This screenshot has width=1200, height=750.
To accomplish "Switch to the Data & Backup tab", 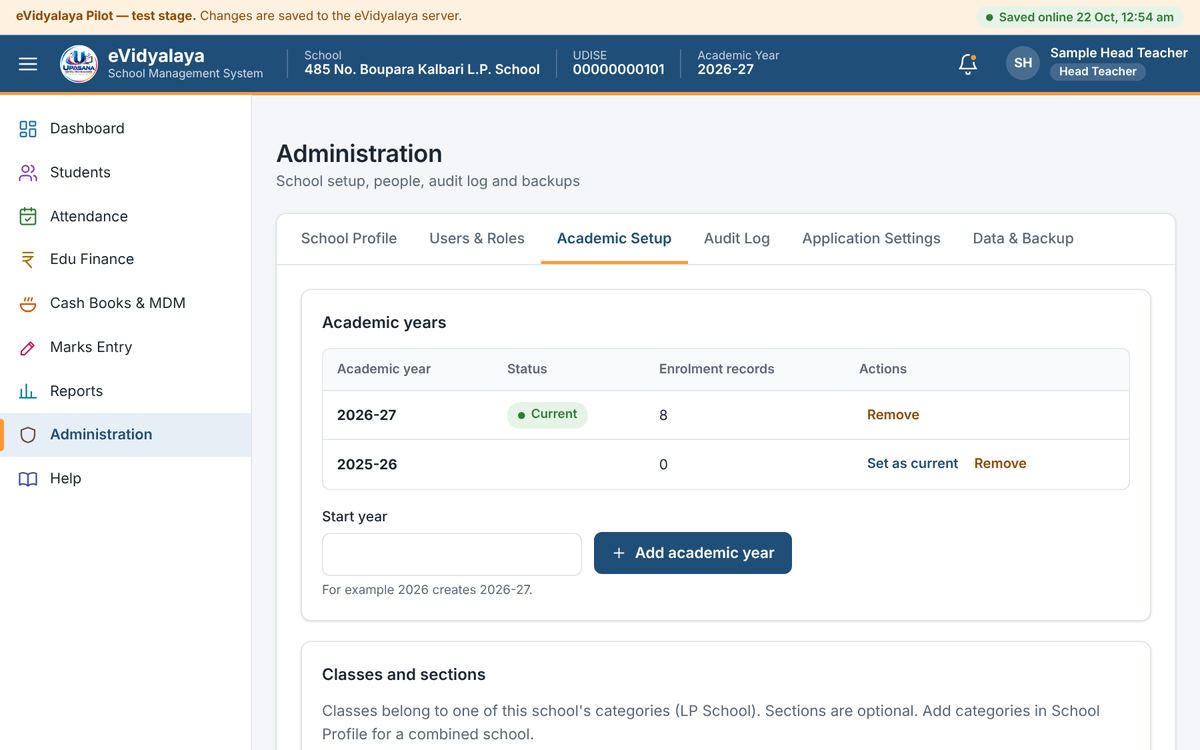I will point(1023,239).
